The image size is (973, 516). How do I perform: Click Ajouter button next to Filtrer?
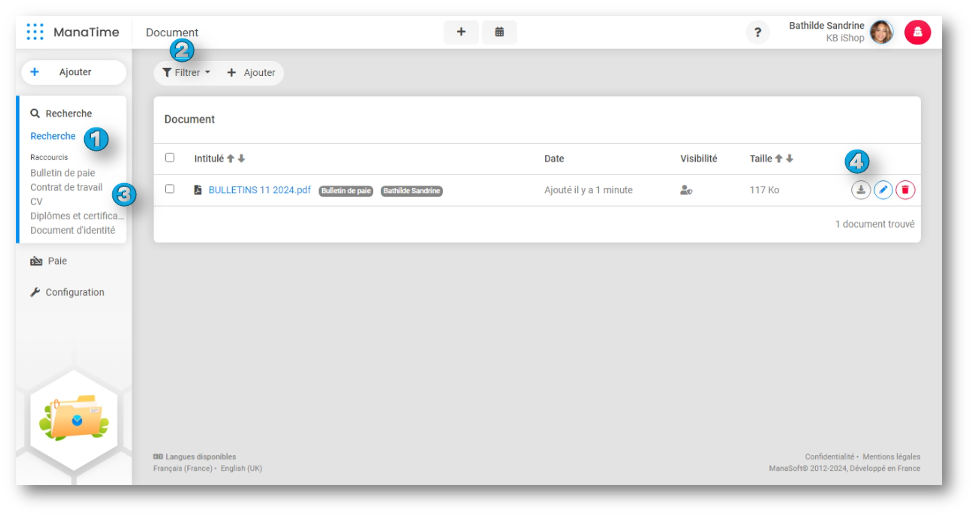pos(251,73)
